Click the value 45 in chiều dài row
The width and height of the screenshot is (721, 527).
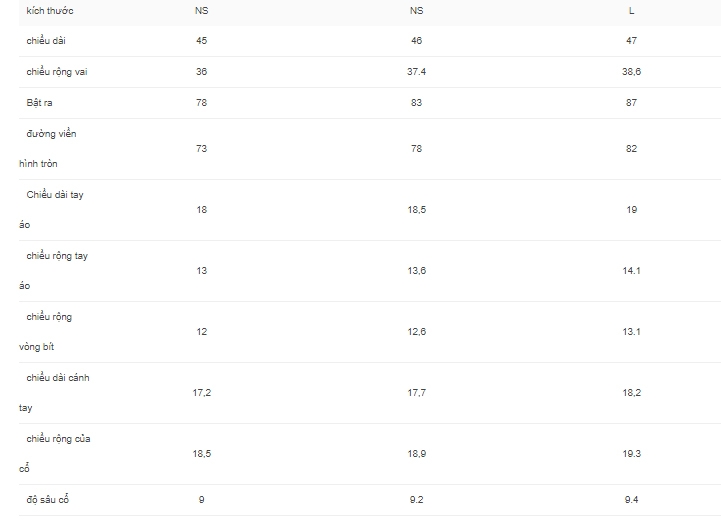point(201,40)
